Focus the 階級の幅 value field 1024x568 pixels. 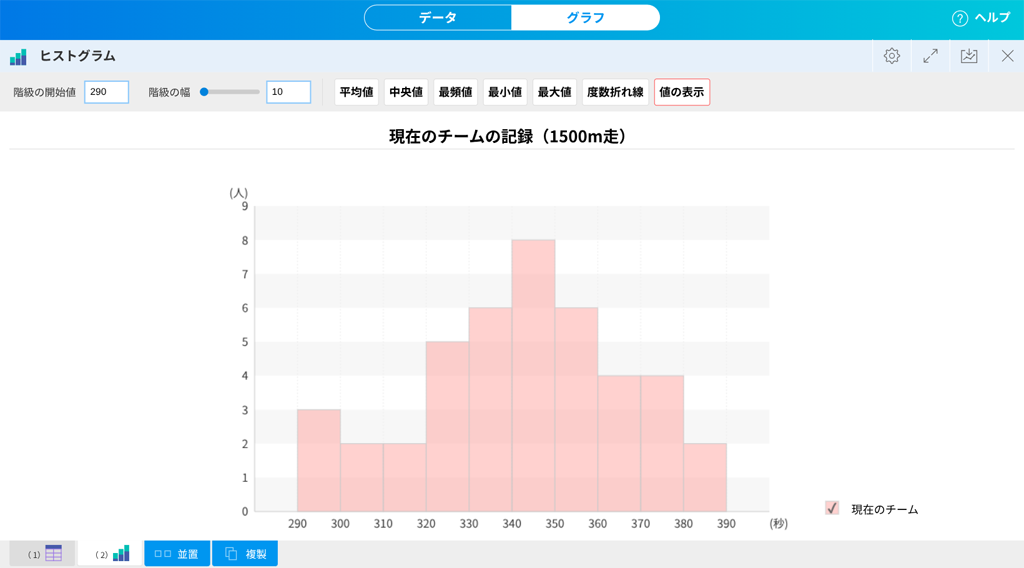289,92
